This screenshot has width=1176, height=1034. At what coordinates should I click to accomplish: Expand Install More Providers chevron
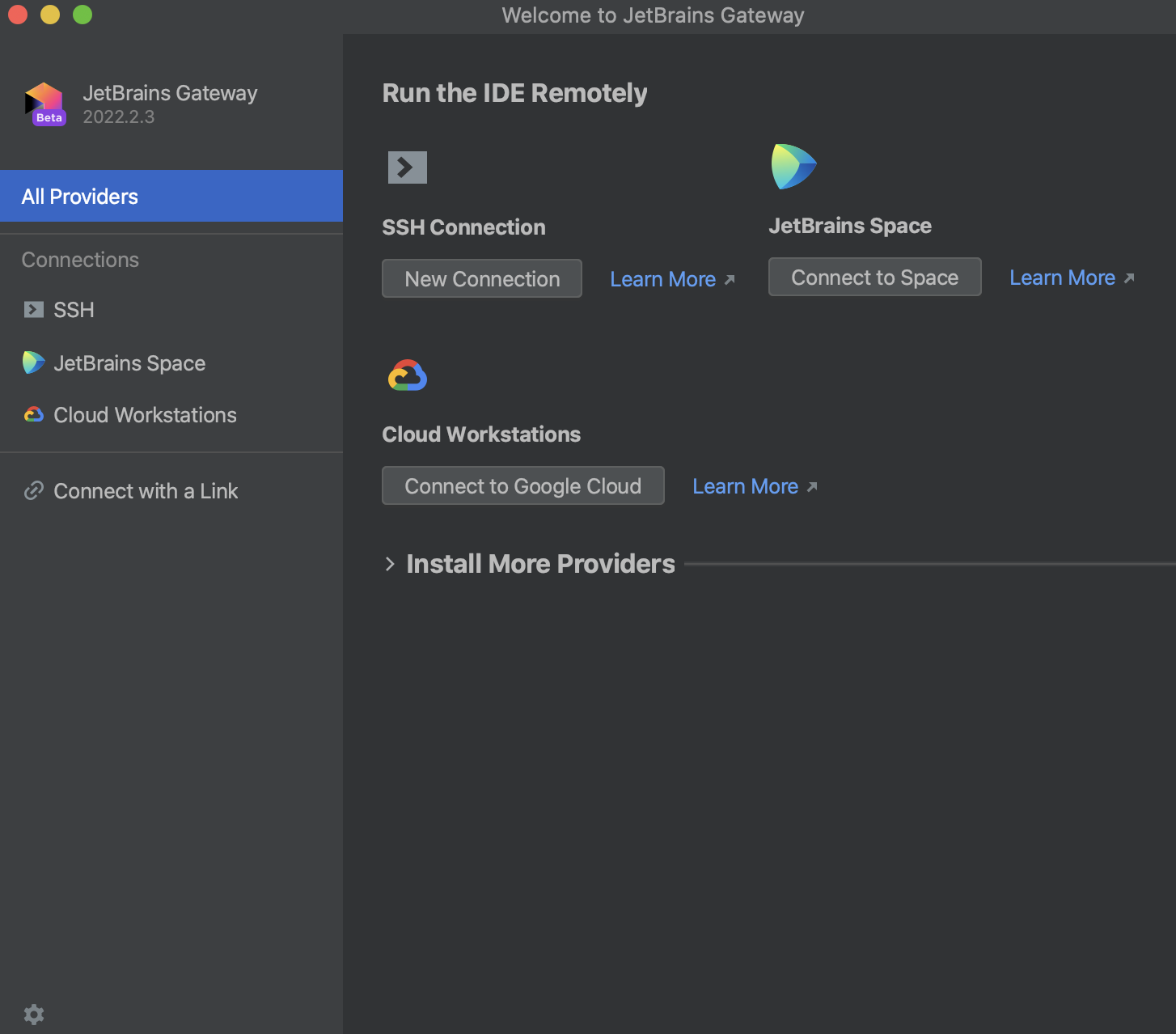pos(390,564)
